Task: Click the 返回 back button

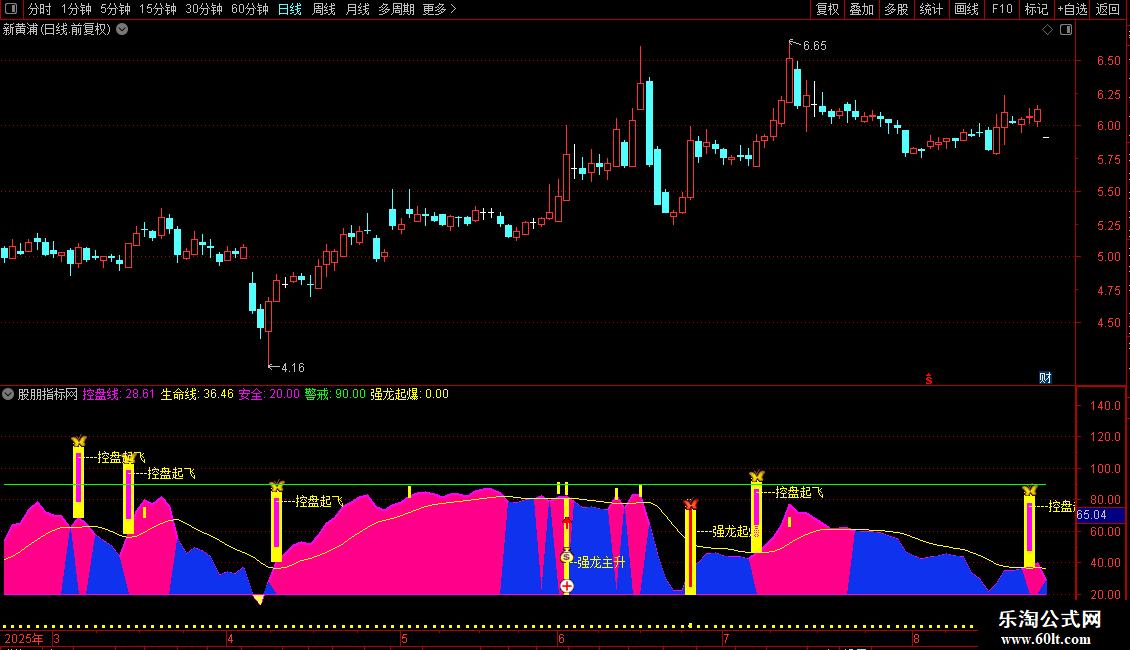Action: [1108, 9]
